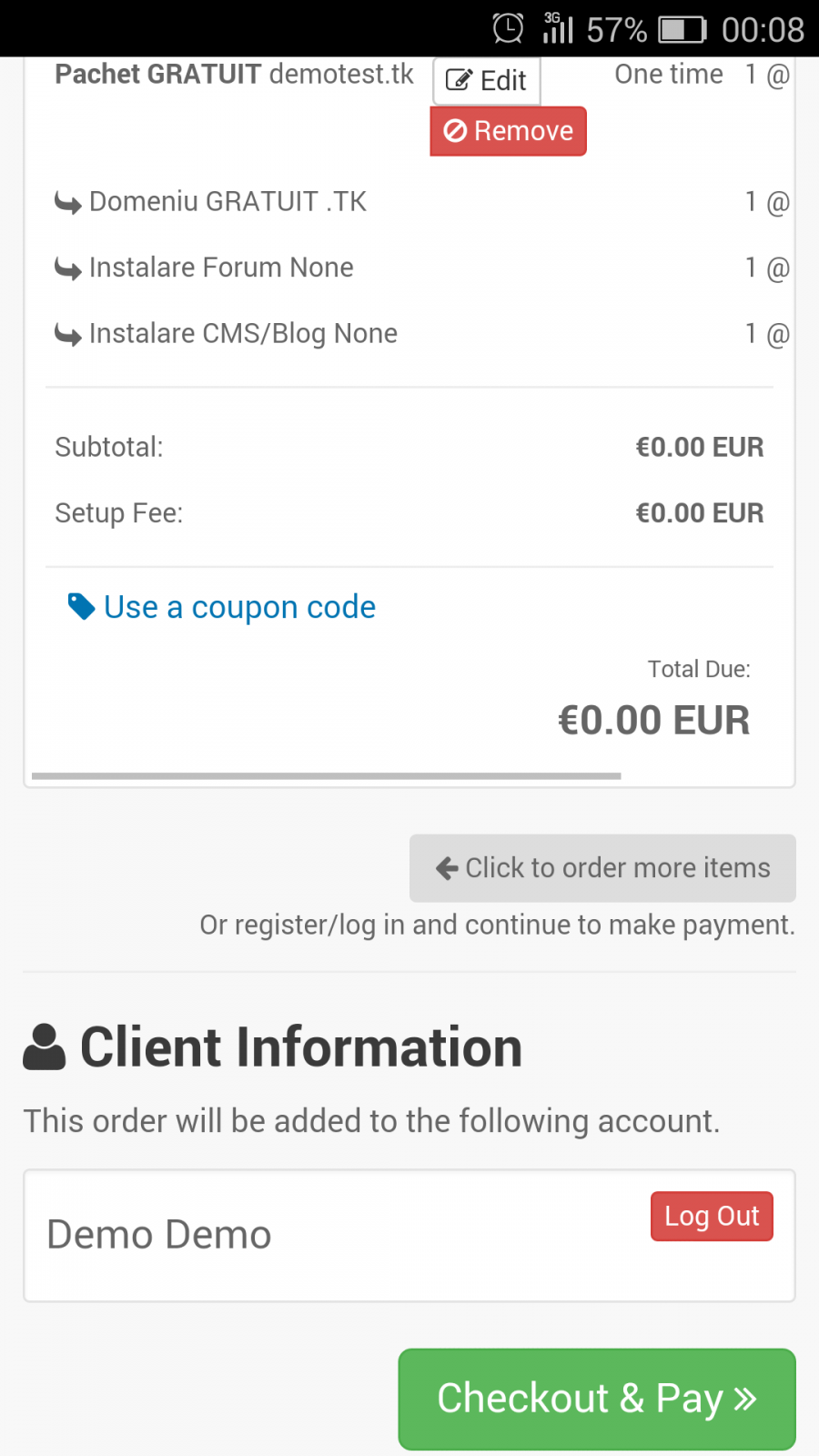Viewport: 819px width, 1456px height.
Task: Tap the blue coupon tag icon
Action: point(82,607)
